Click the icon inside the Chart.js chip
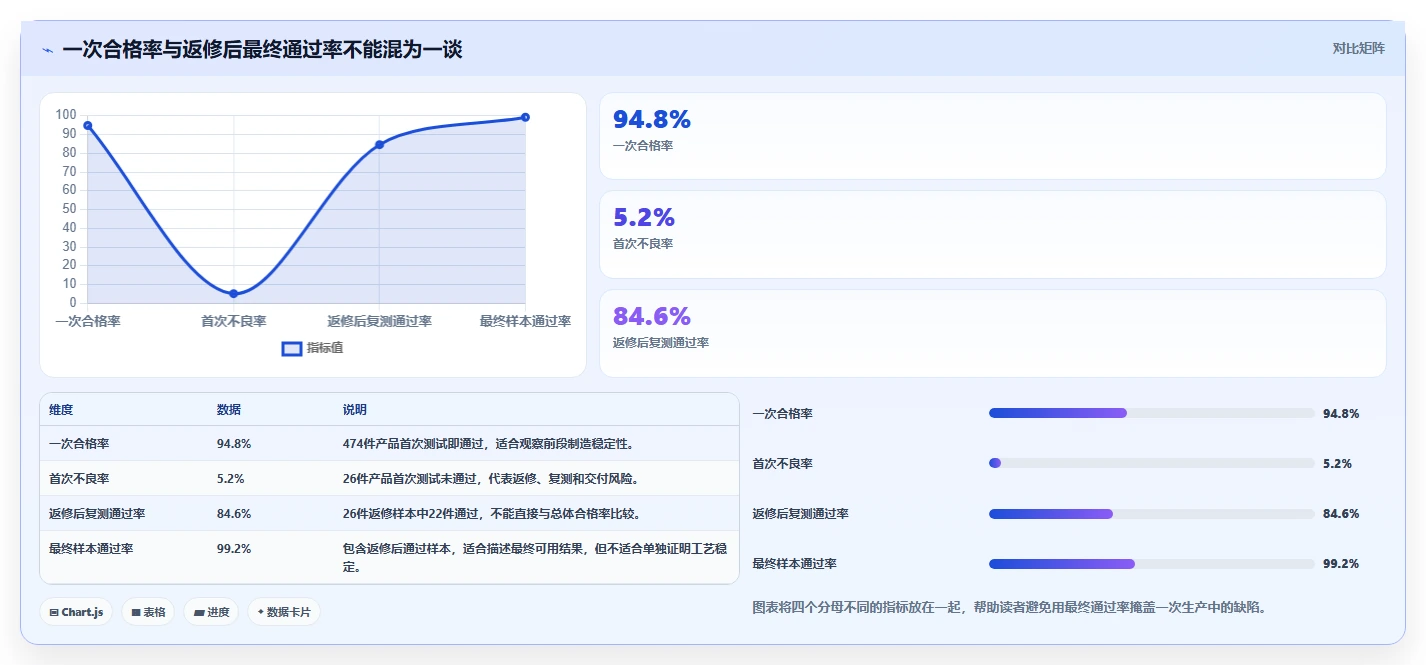This screenshot has width=1426, height=665. coord(53,612)
